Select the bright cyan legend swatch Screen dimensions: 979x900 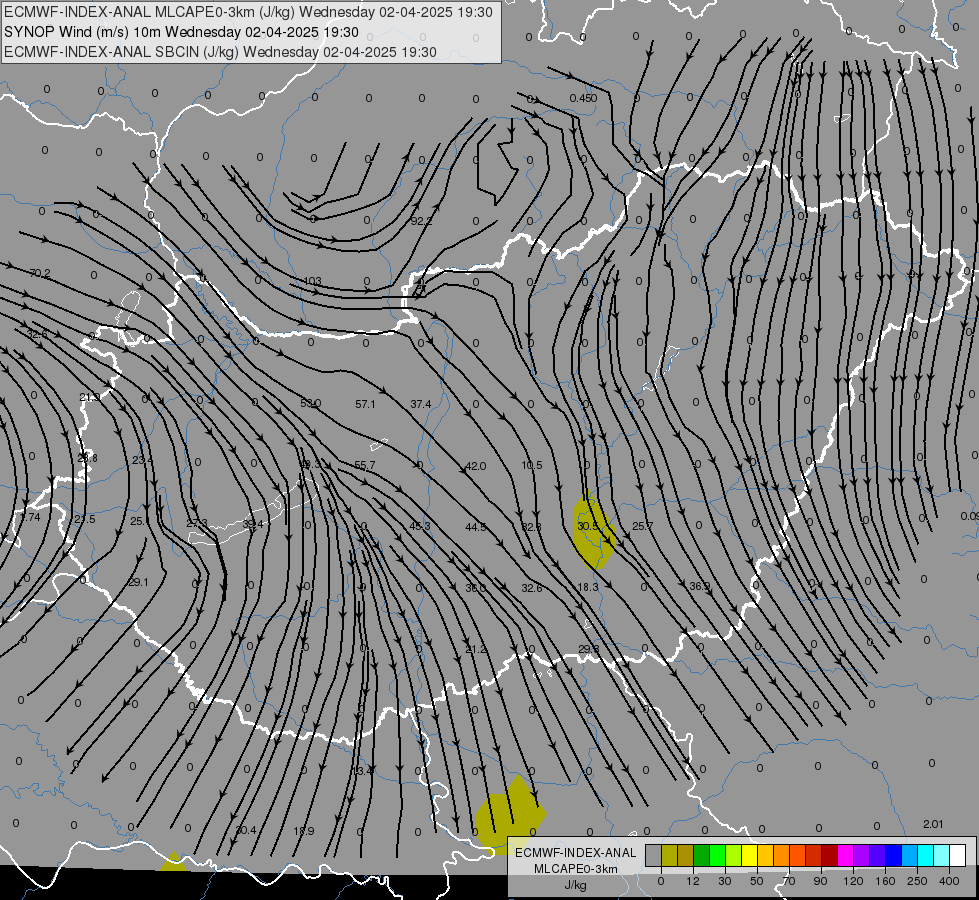tap(925, 855)
